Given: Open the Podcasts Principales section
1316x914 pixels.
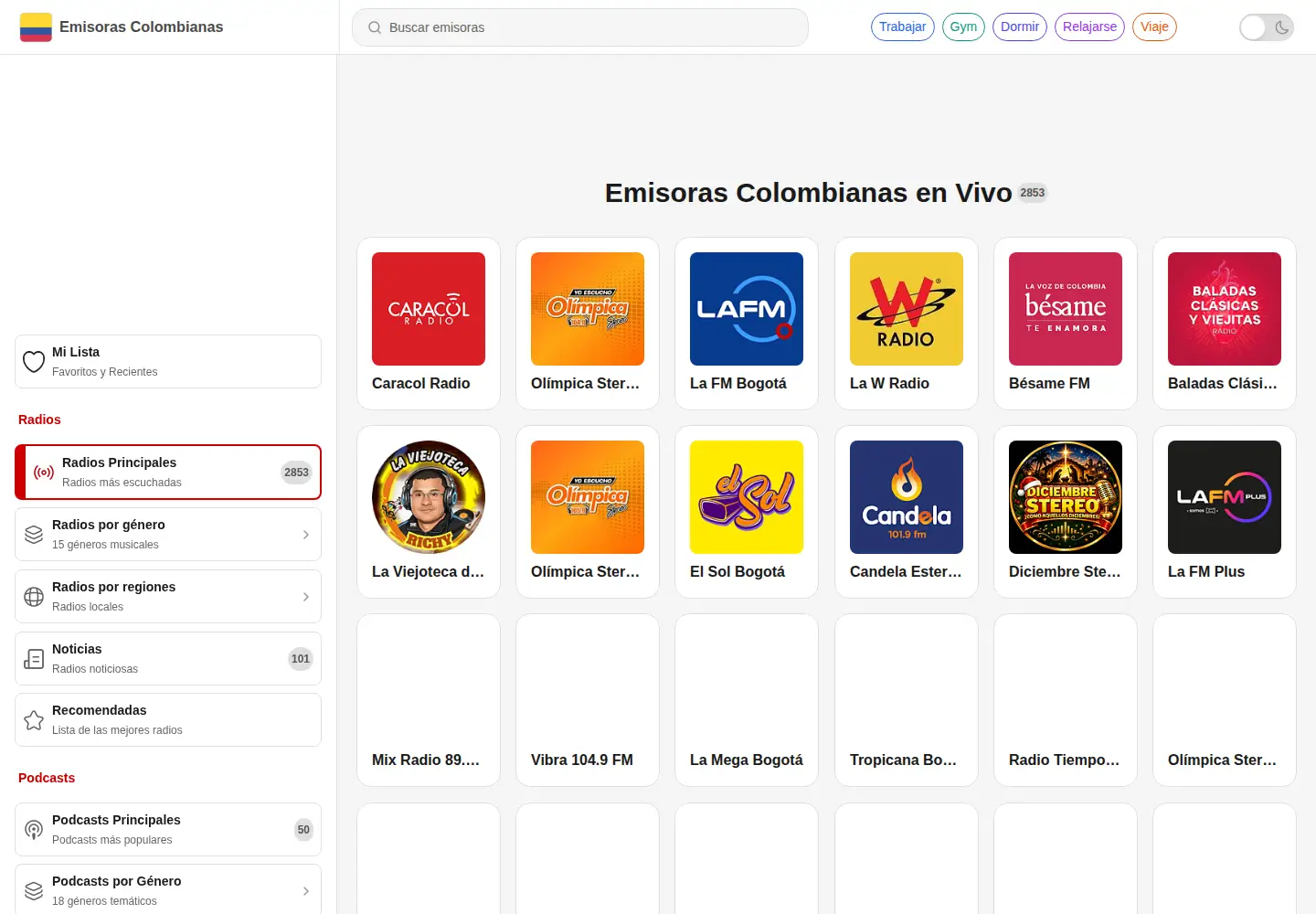Looking at the screenshot, I should (168, 830).
